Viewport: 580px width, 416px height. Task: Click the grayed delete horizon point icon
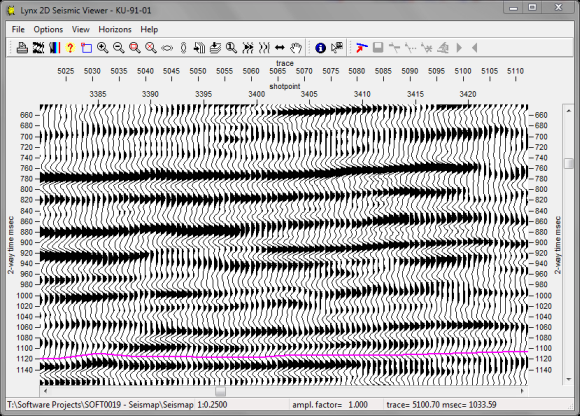coord(426,48)
